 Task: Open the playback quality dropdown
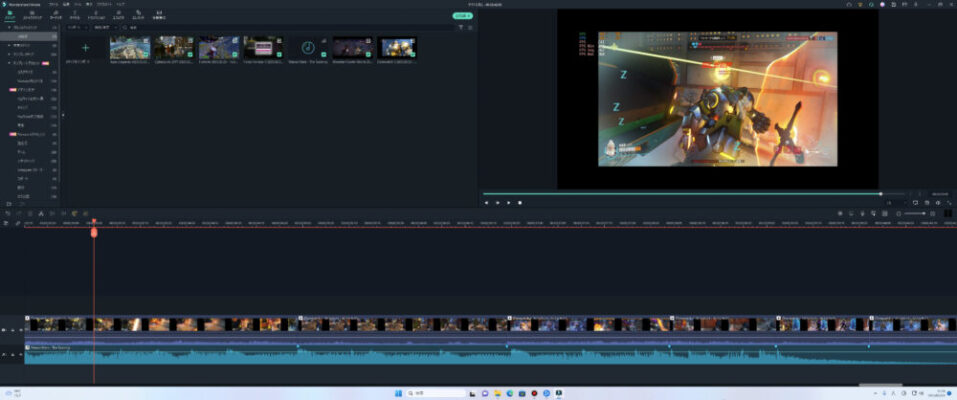pos(894,202)
